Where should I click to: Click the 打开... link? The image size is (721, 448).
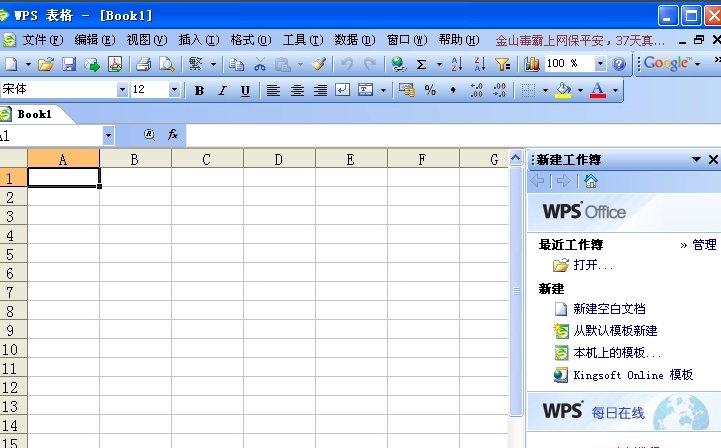[x=593, y=265]
